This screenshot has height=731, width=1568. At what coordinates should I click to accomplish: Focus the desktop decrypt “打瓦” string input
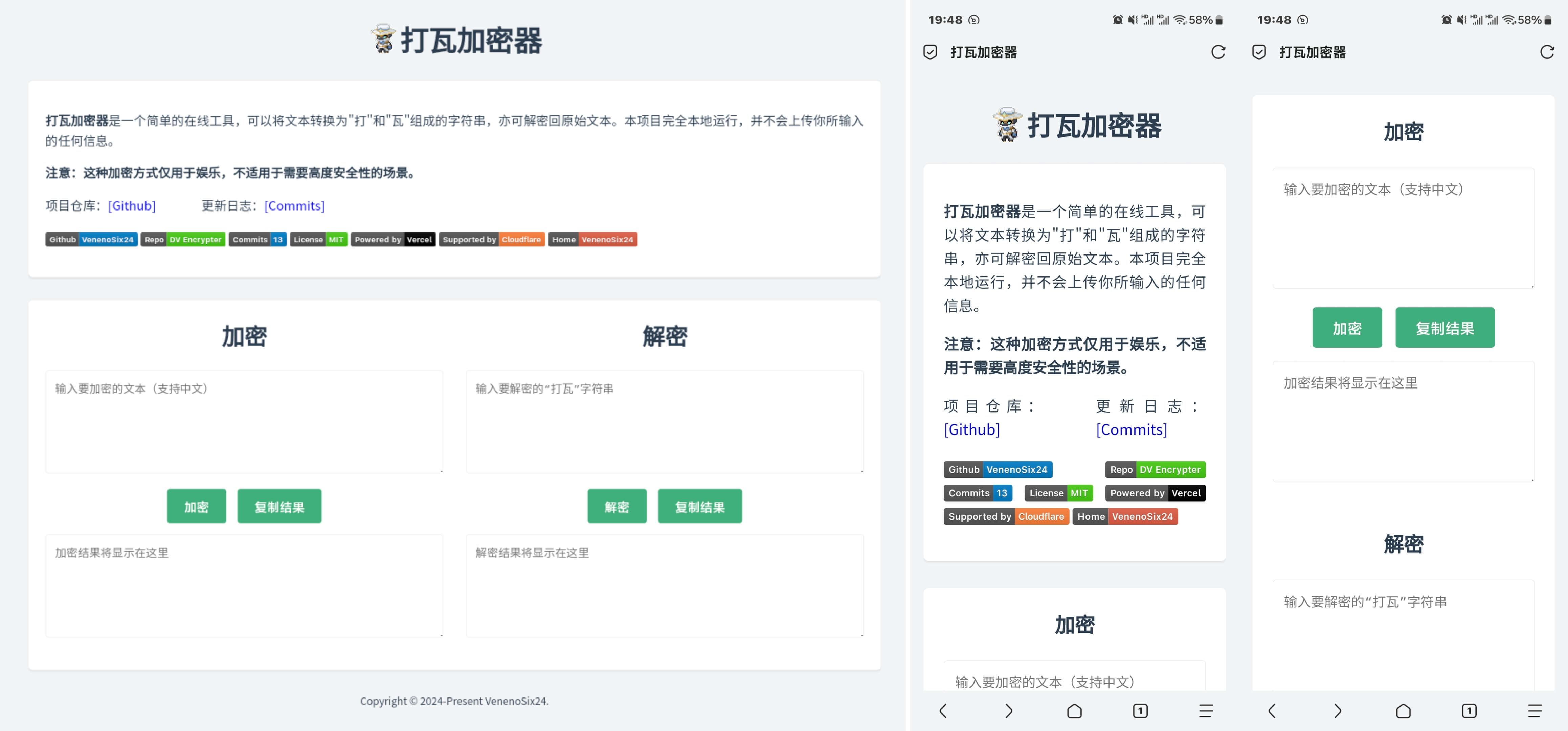click(x=664, y=421)
